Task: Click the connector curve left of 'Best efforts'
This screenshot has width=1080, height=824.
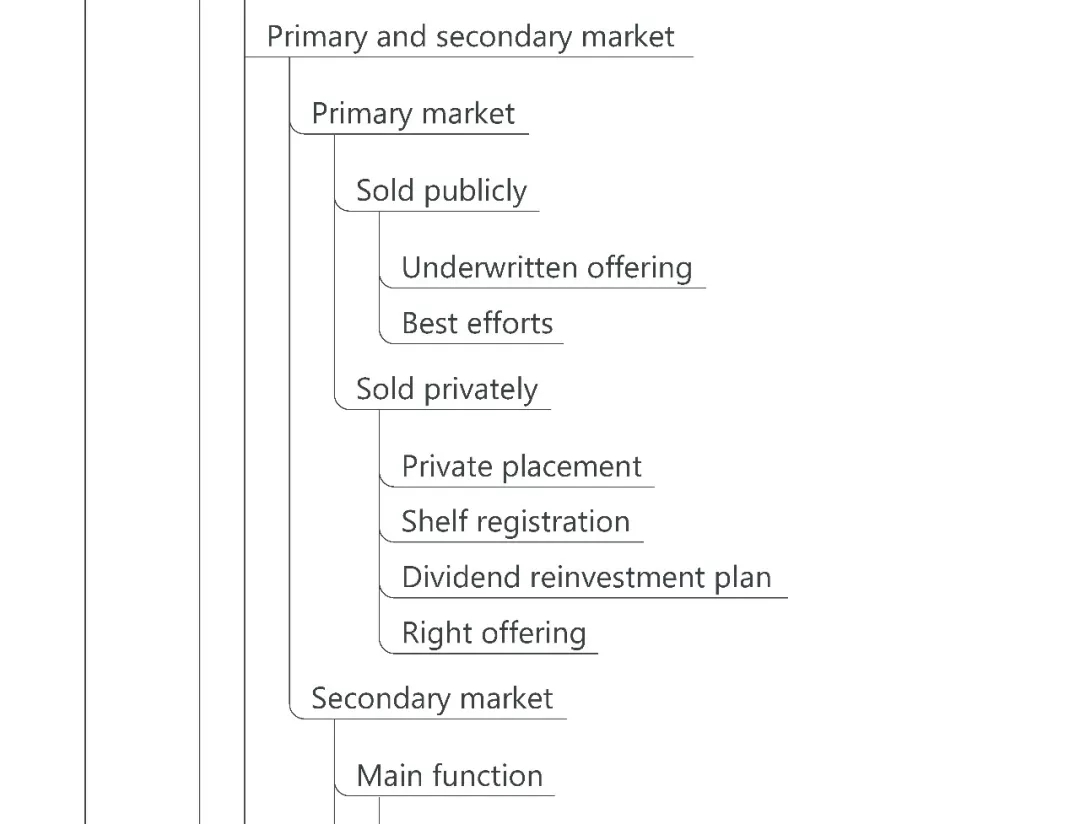Action: (x=385, y=337)
